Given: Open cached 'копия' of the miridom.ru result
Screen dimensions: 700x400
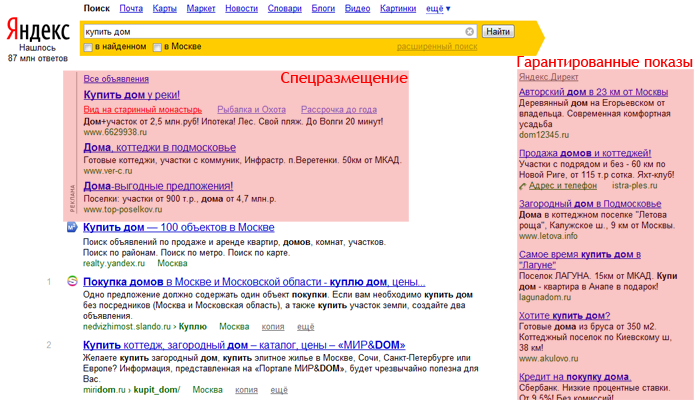Looking at the screenshot, I should [246, 390].
